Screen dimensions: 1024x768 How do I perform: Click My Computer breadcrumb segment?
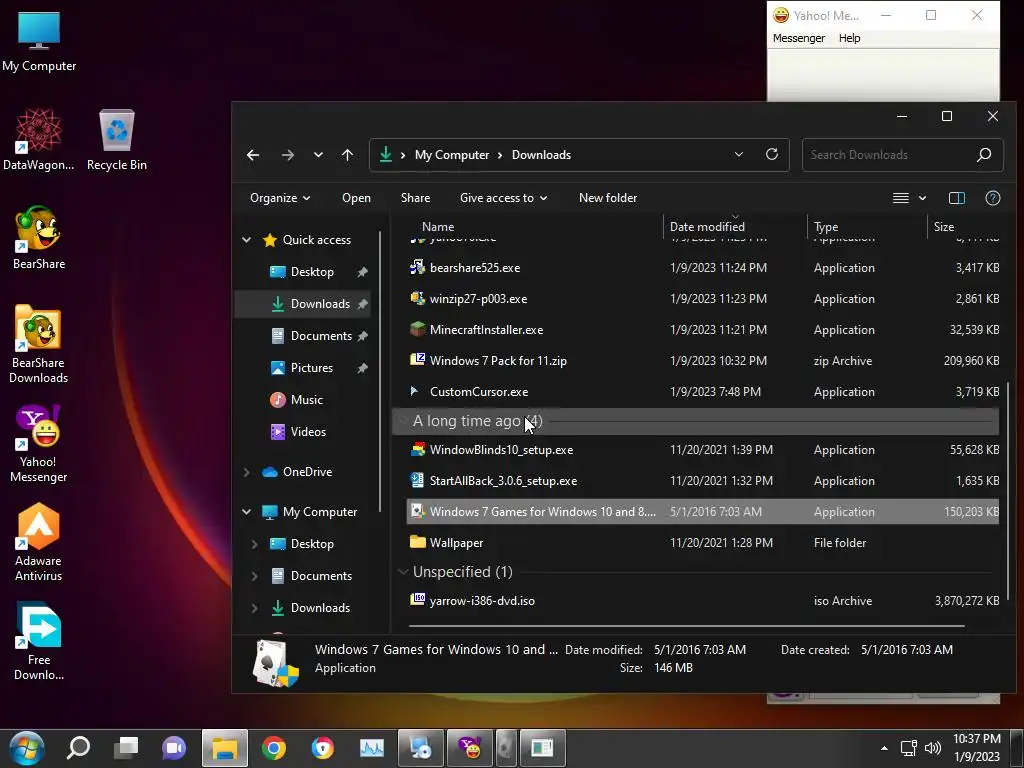coord(452,155)
